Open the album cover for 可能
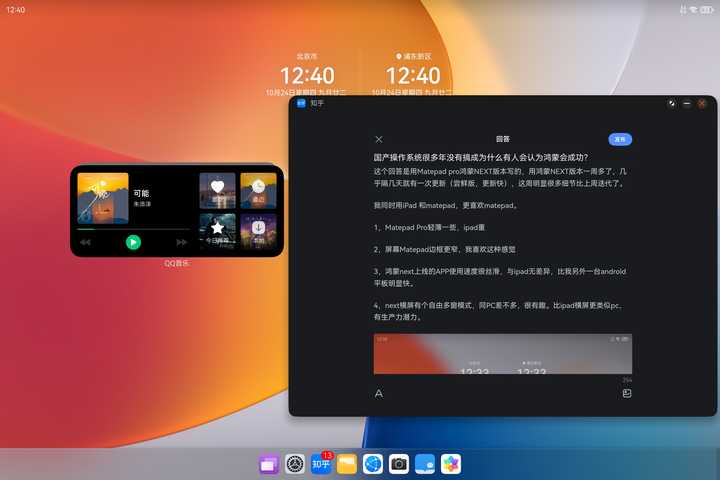This screenshot has height=480, width=720. click(x=103, y=198)
